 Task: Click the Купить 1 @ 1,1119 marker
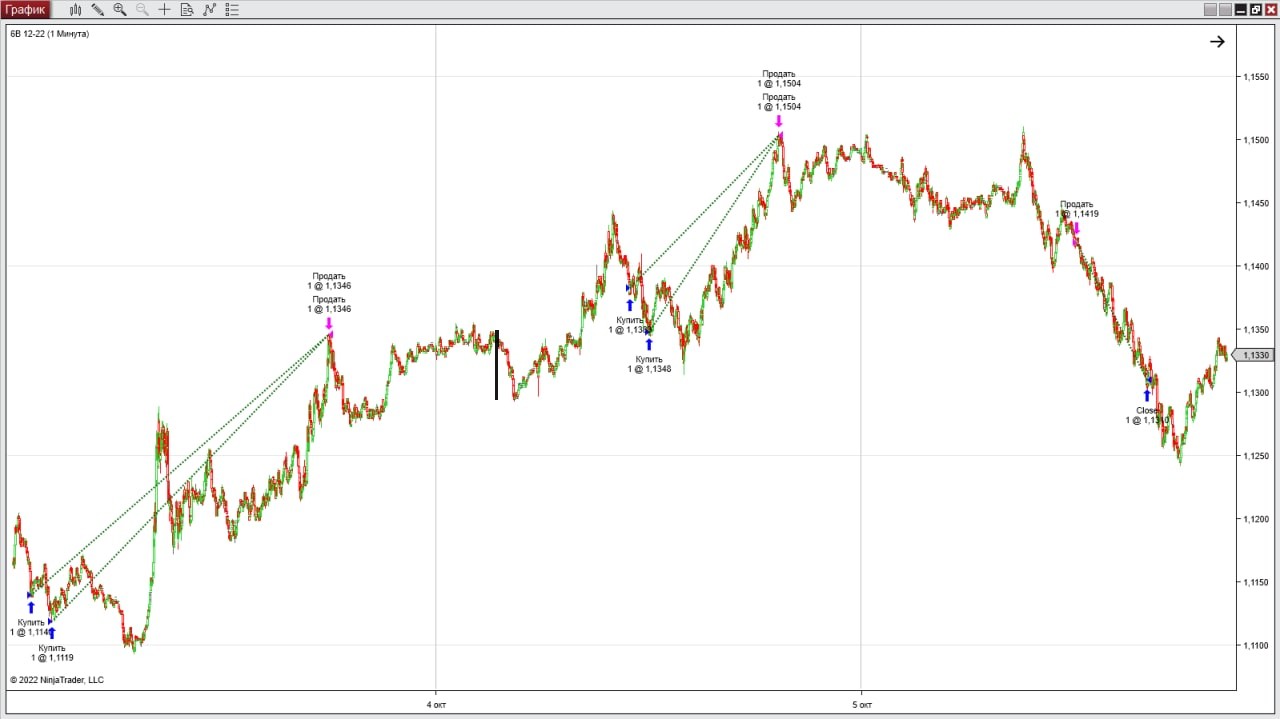pos(52,633)
